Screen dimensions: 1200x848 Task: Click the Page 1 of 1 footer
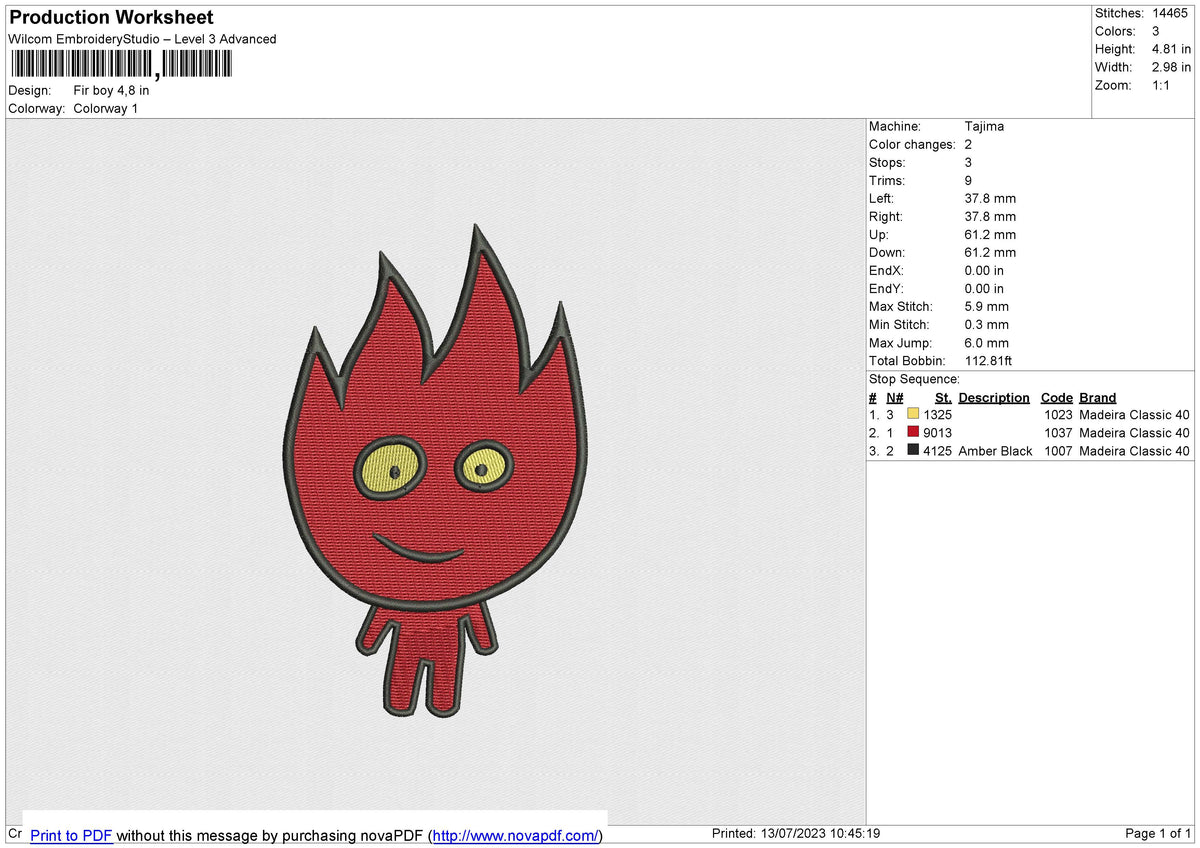[1158, 834]
